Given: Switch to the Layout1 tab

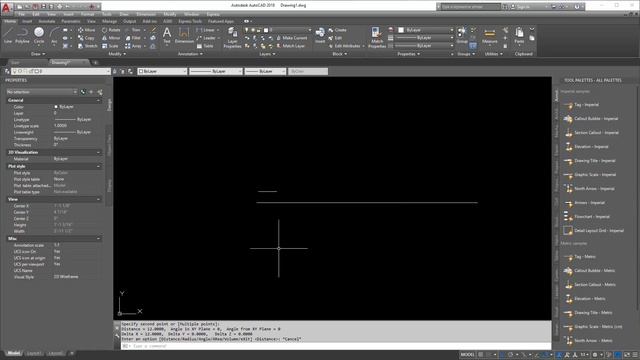Looking at the screenshot, I should [x=34, y=353].
